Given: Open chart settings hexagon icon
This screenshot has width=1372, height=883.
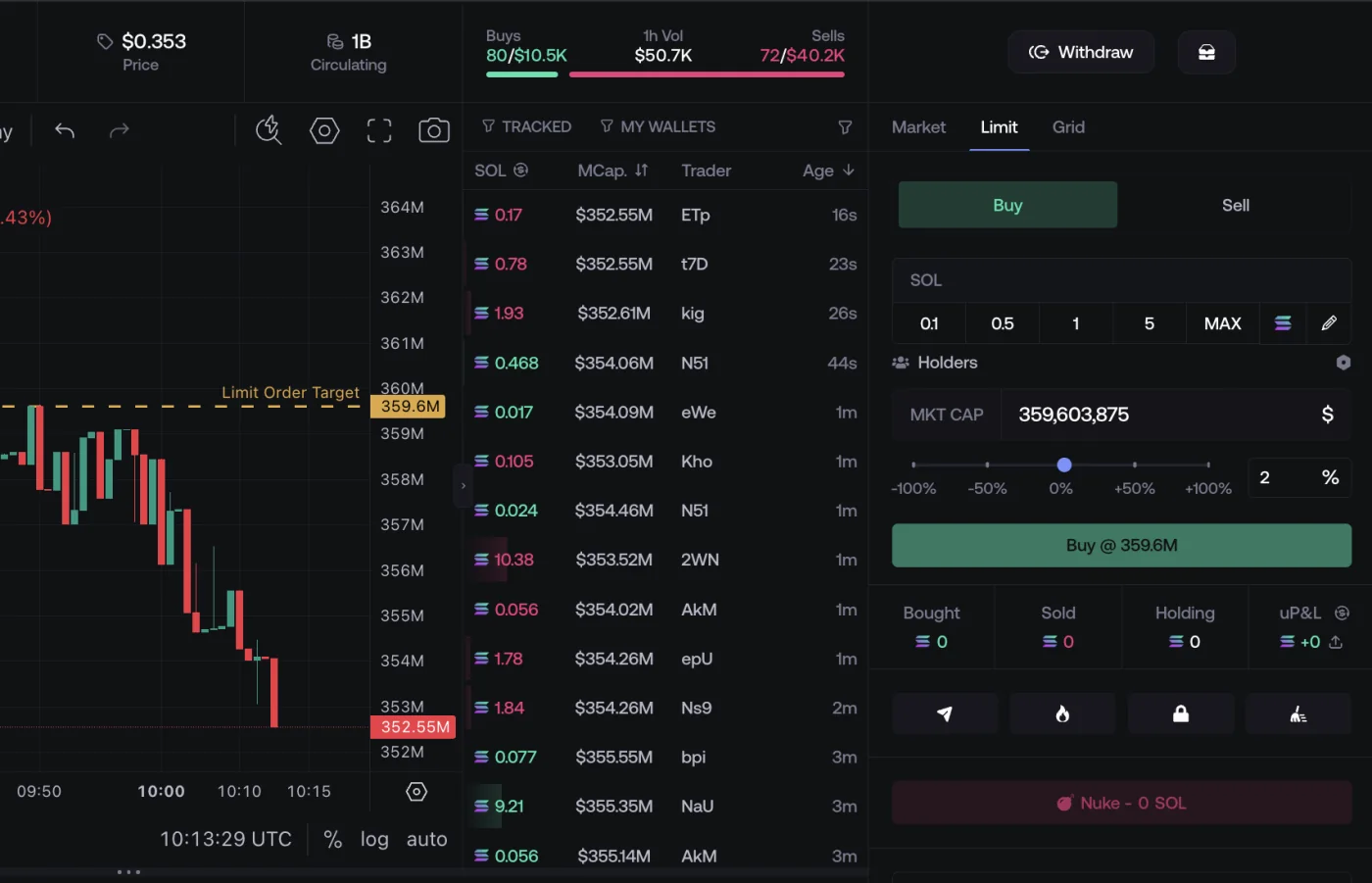Looking at the screenshot, I should click(x=324, y=130).
